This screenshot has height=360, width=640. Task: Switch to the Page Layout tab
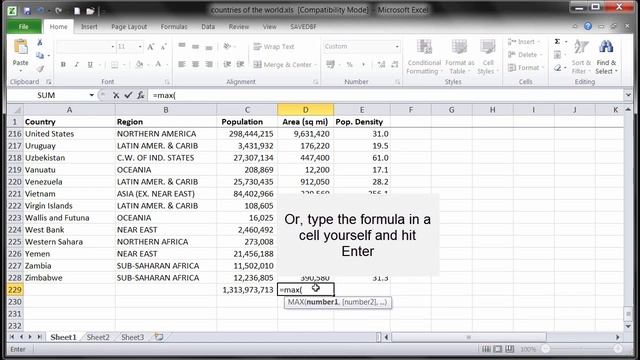pyautogui.click(x=129, y=27)
